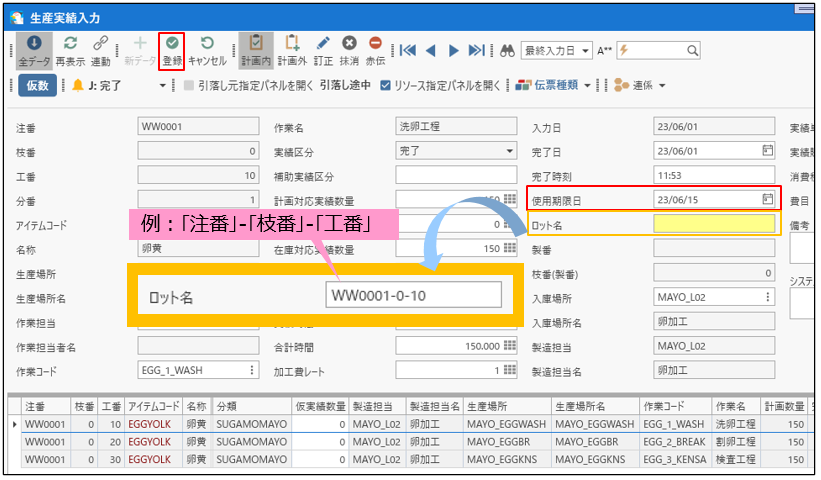
Task: Click the 製番 field
Action: click(714, 248)
